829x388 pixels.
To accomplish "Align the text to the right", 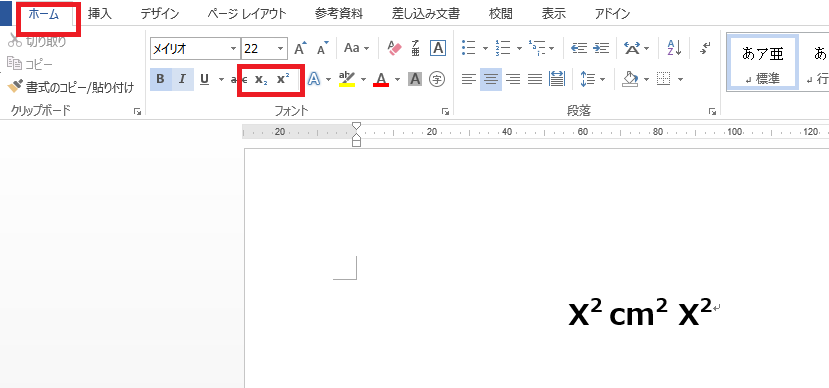I will click(x=513, y=79).
